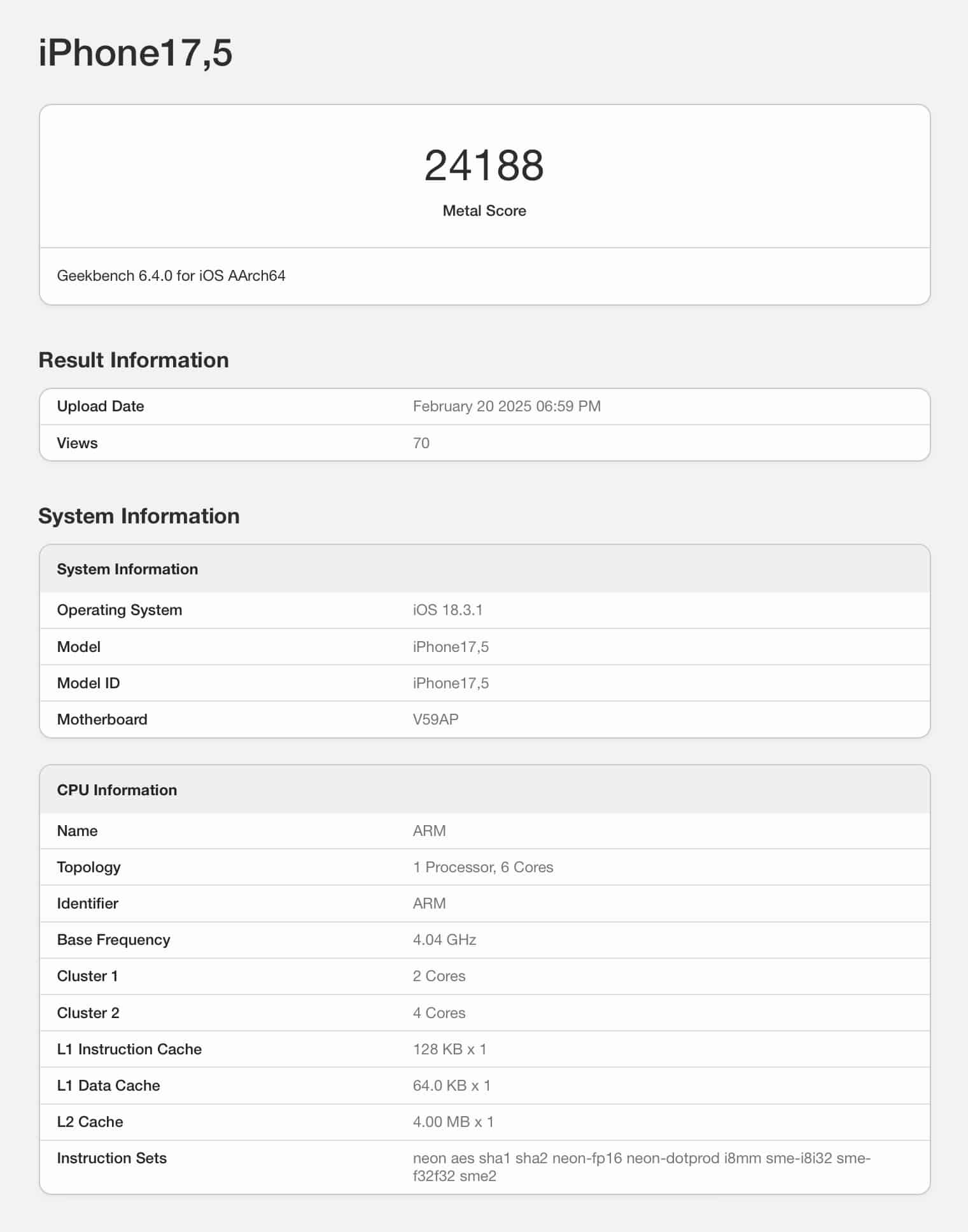Viewport: 968px width, 1232px height.
Task: Select the 64.0 KB x 1 value
Action: coord(452,1086)
